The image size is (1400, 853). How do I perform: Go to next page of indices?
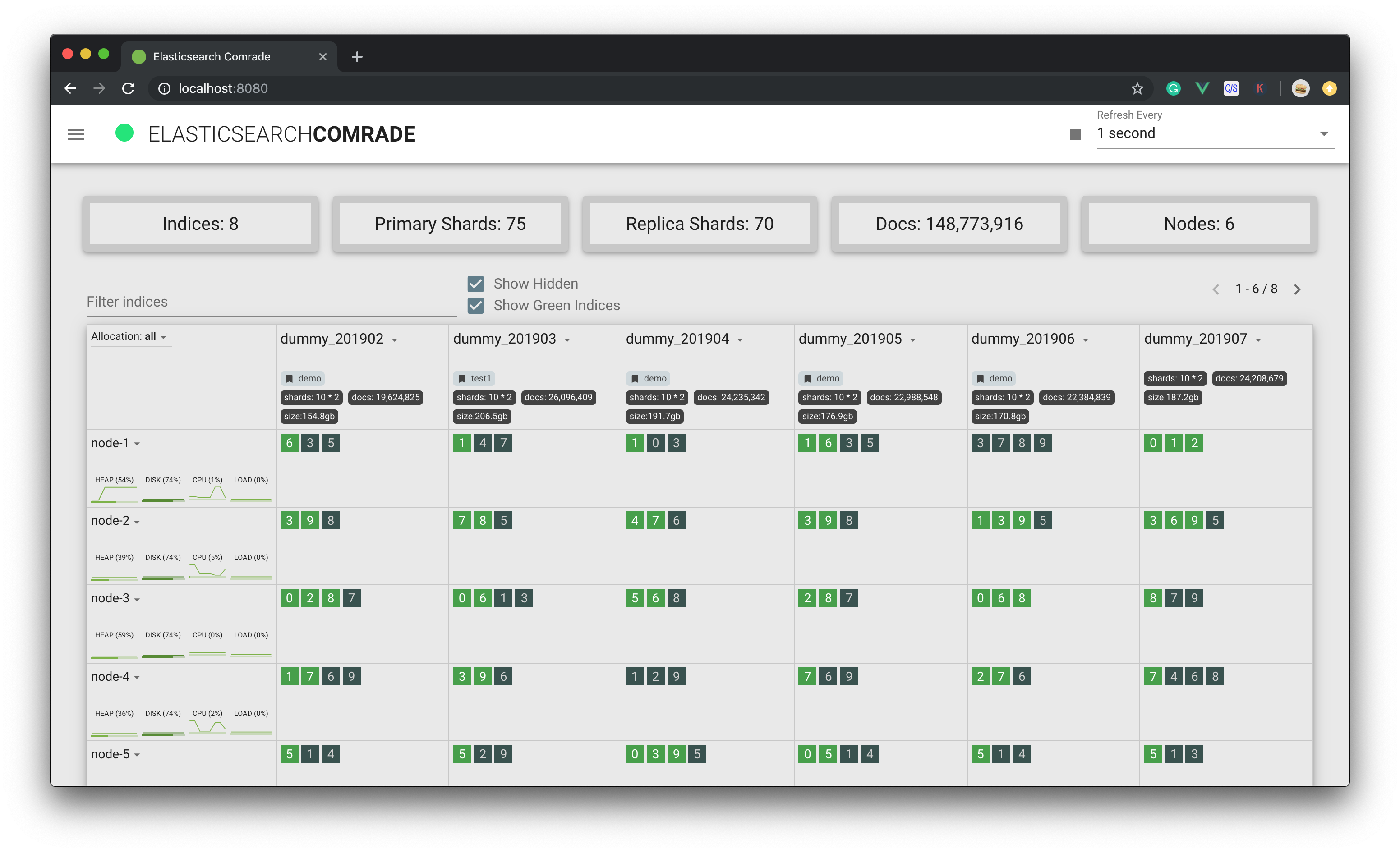coord(1297,289)
